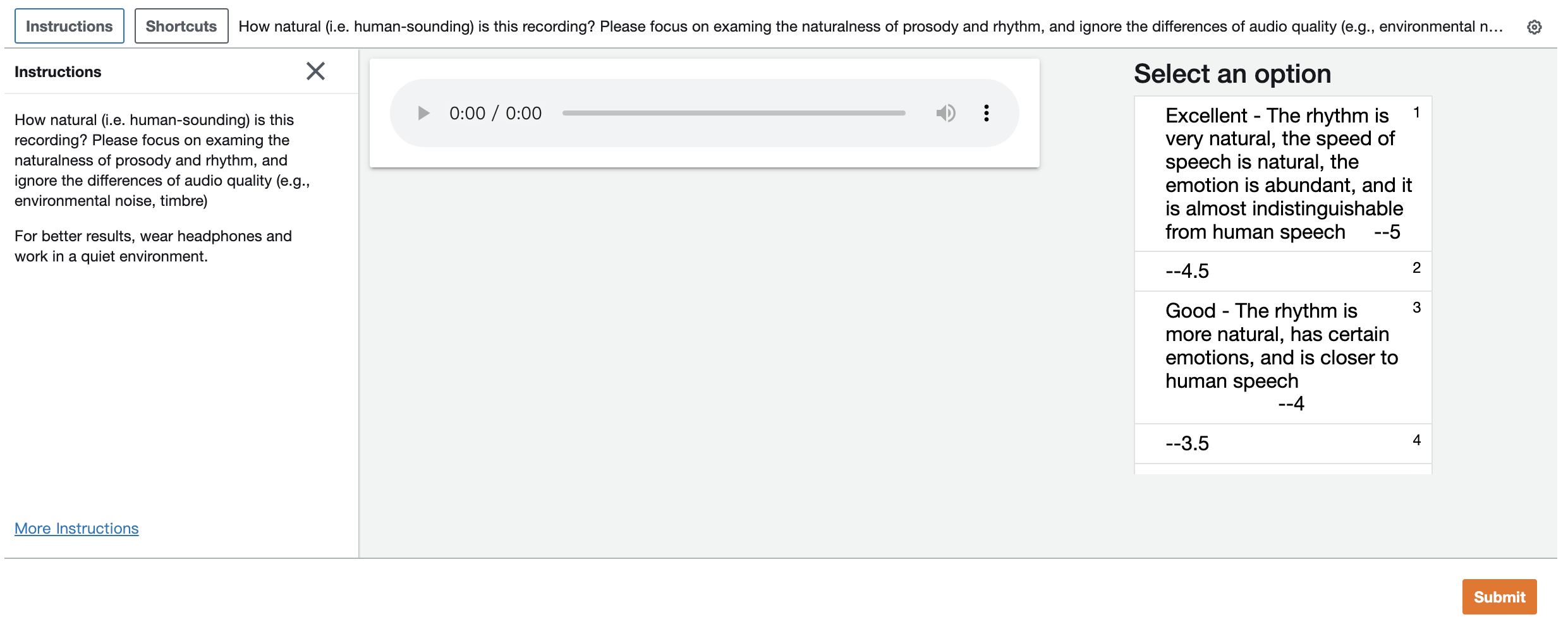Pick the 3.5 rating option

1282,443
